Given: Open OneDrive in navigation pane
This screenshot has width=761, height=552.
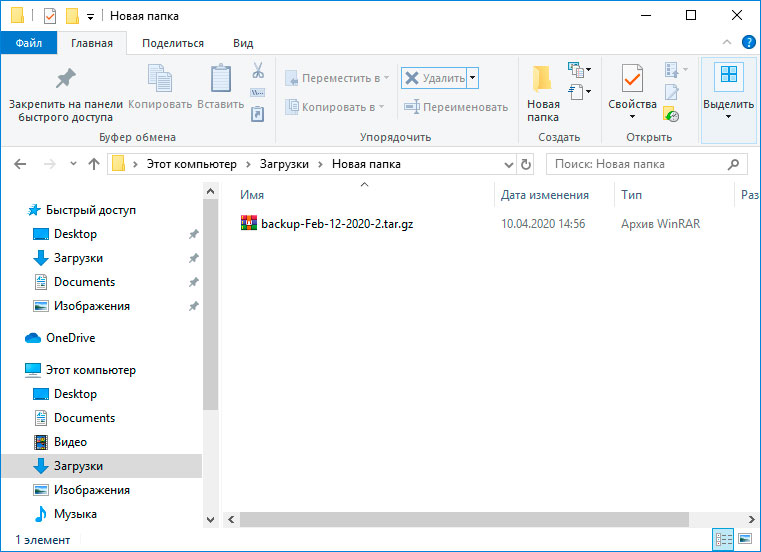Looking at the screenshot, I should coord(70,338).
